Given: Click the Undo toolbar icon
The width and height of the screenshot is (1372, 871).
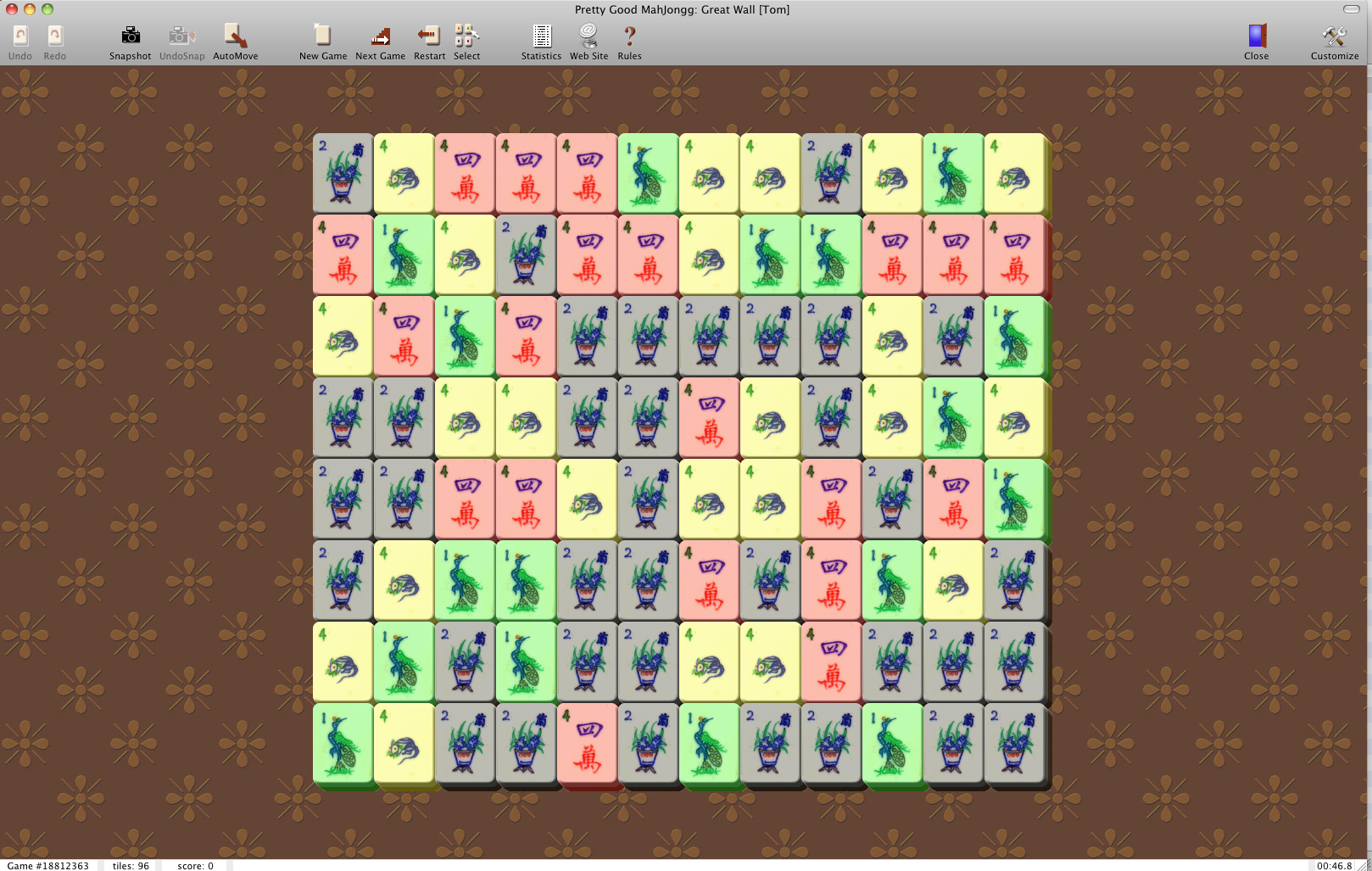Looking at the screenshot, I should coord(20,36).
